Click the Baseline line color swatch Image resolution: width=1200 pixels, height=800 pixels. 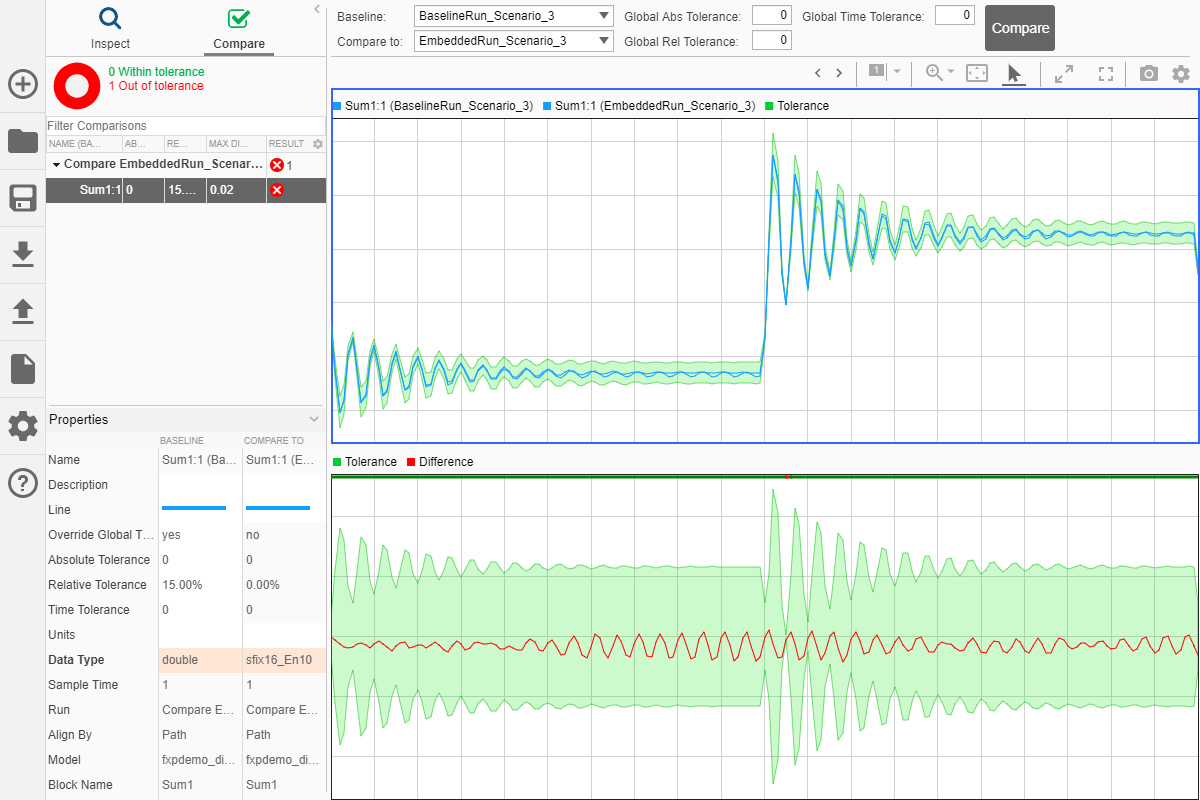pos(194,508)
